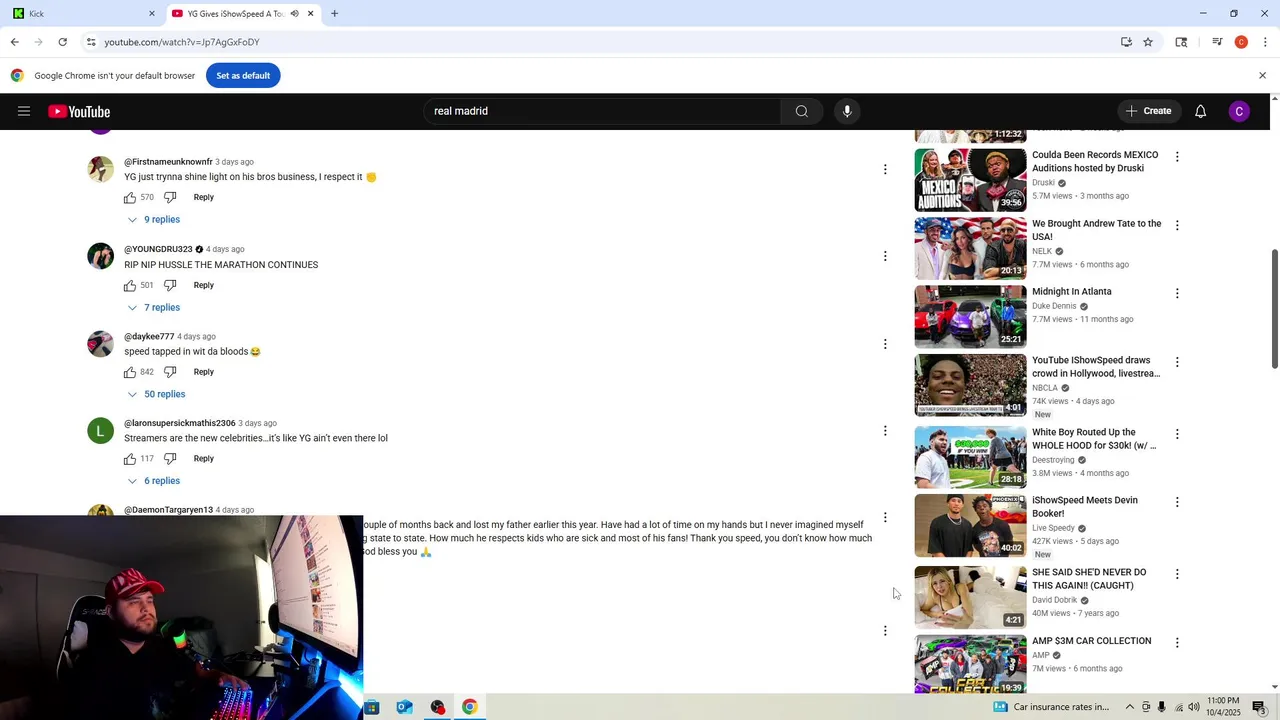
Task: Open action menu for @daykee777 comment
Action: 885,345
